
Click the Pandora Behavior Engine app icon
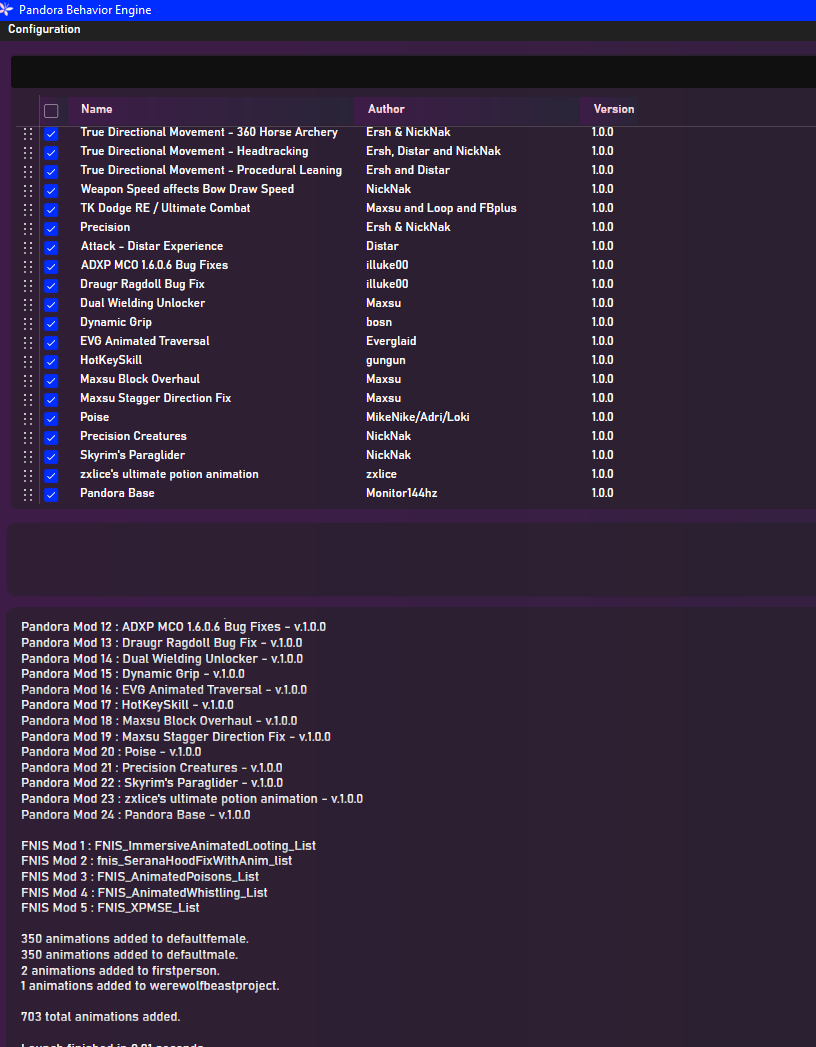pos(7,10)
